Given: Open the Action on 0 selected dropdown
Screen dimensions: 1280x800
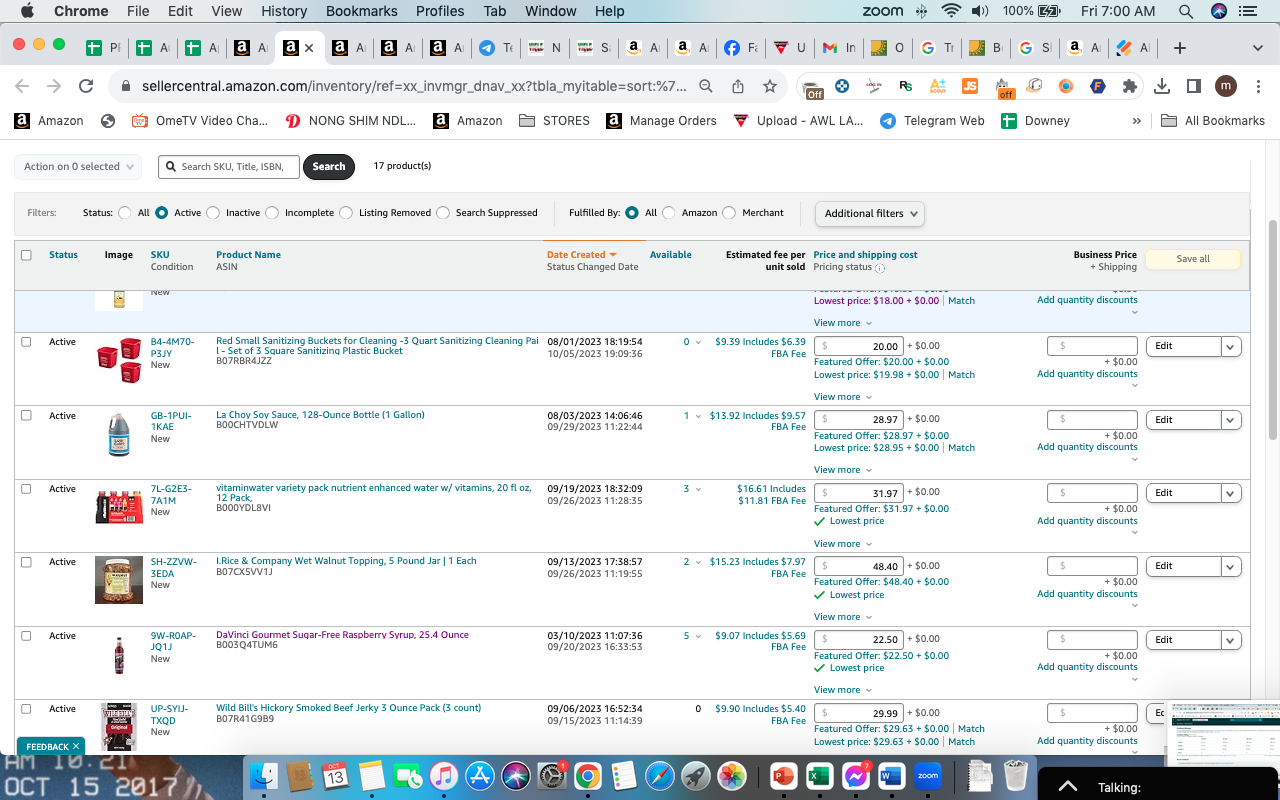Looking at the screenshot, I should point(78,167).
